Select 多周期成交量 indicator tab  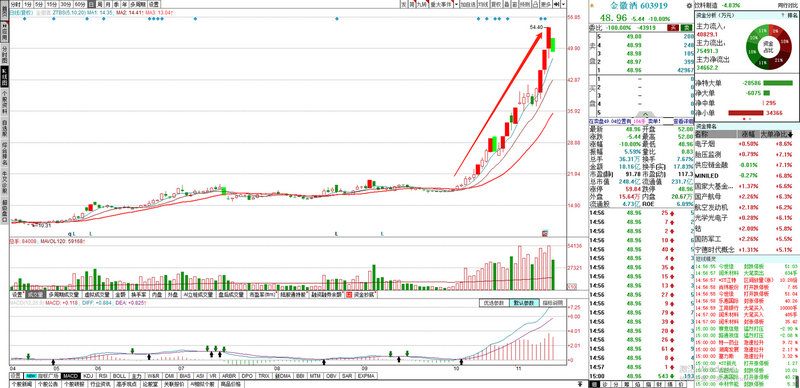click(x=63, y=295)
